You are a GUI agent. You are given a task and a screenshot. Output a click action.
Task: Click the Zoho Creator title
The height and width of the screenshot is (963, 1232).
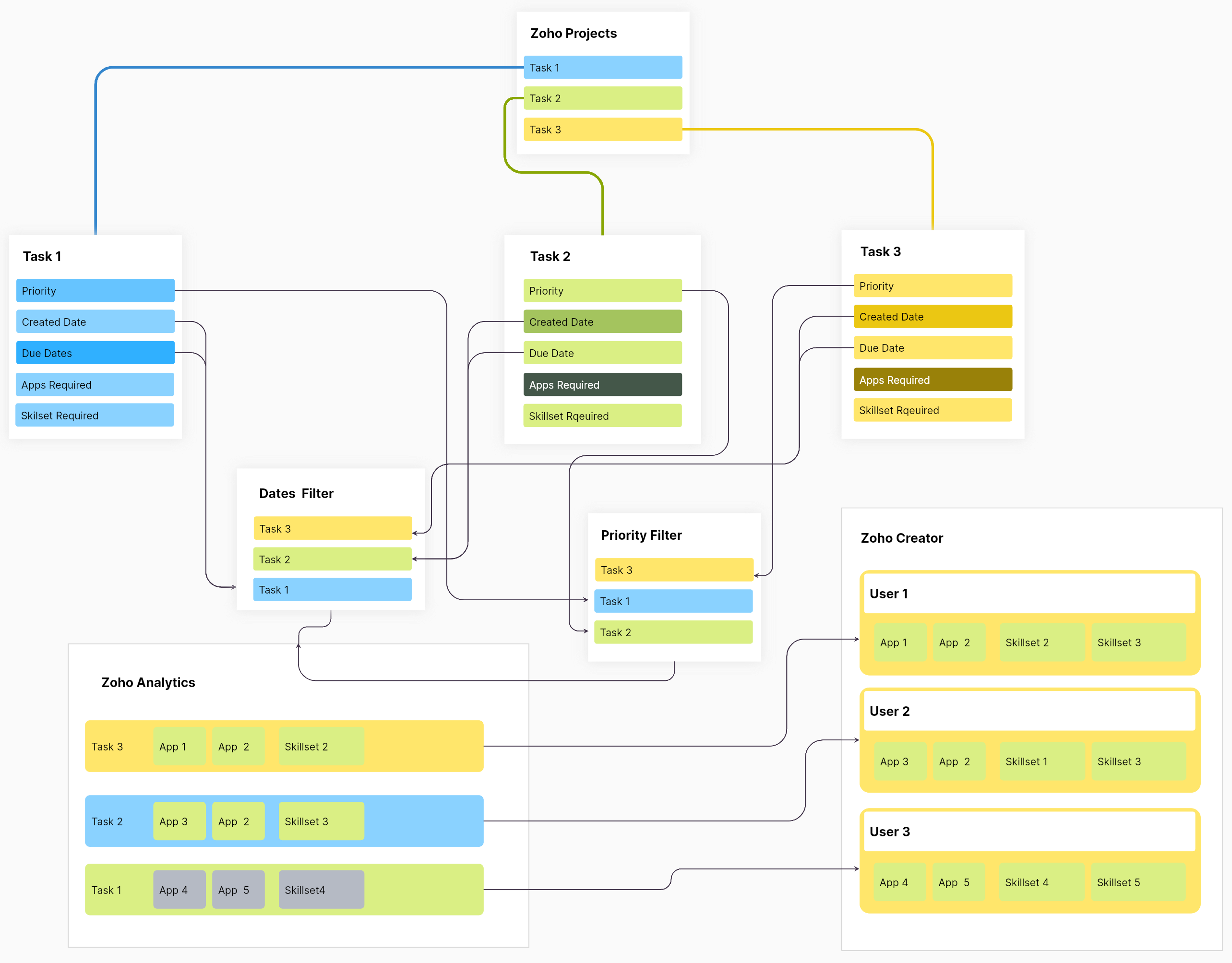tap(901, 538)
